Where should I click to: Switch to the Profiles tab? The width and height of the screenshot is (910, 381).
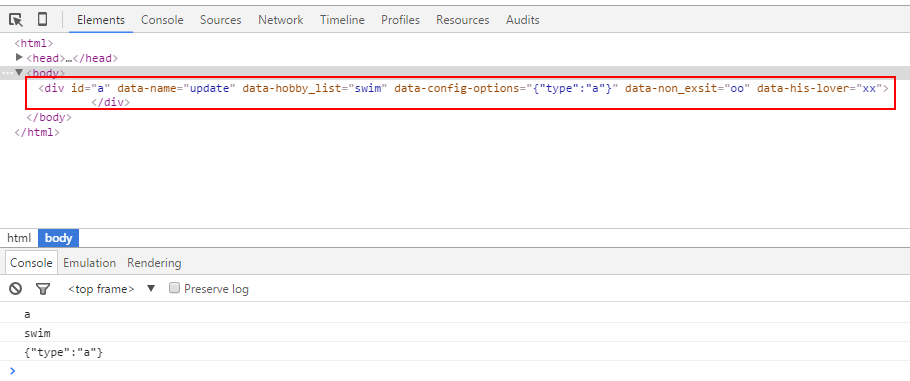pos(400,20)
